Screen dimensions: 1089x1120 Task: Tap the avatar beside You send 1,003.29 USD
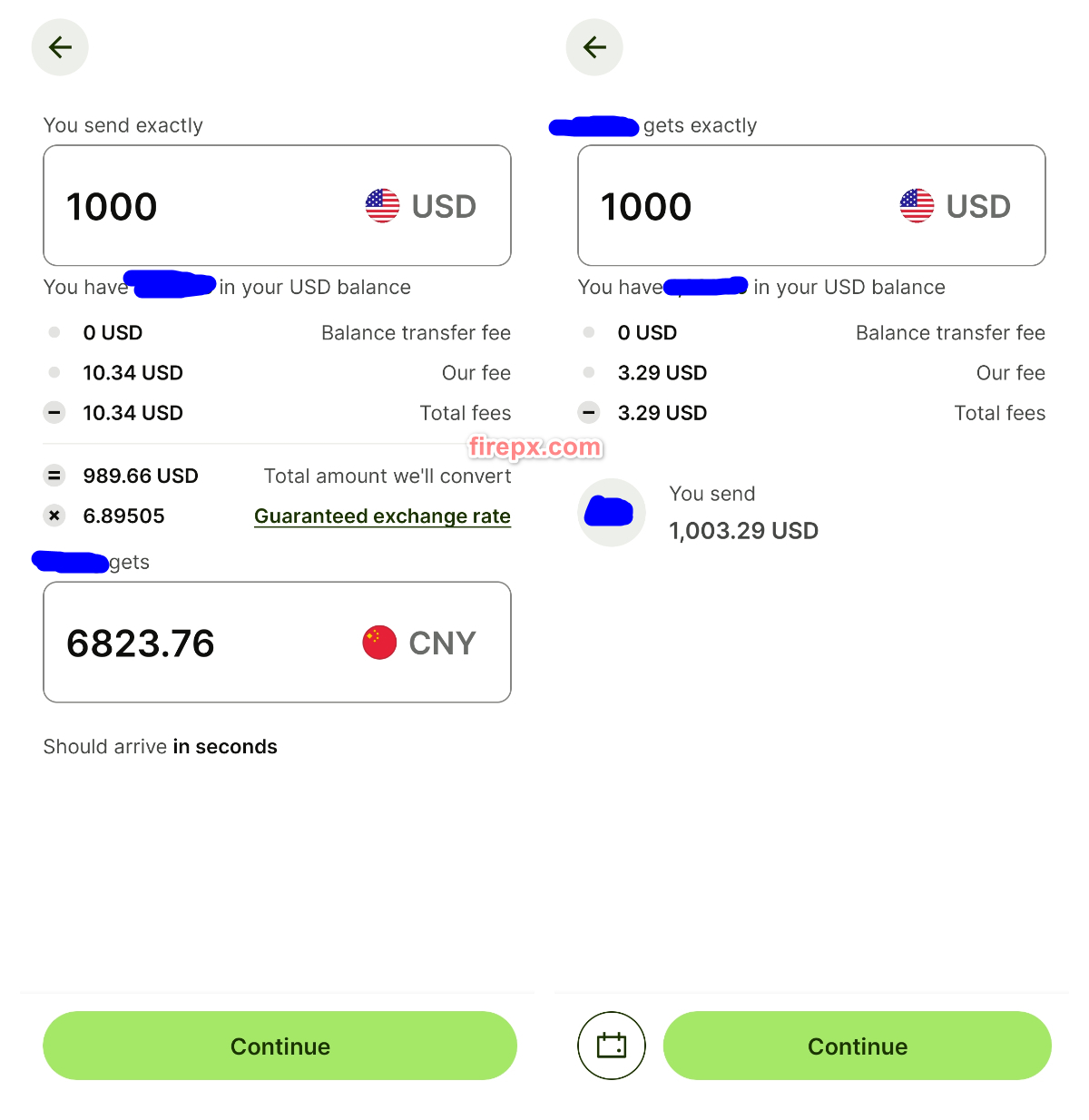(x=612, y=512)
